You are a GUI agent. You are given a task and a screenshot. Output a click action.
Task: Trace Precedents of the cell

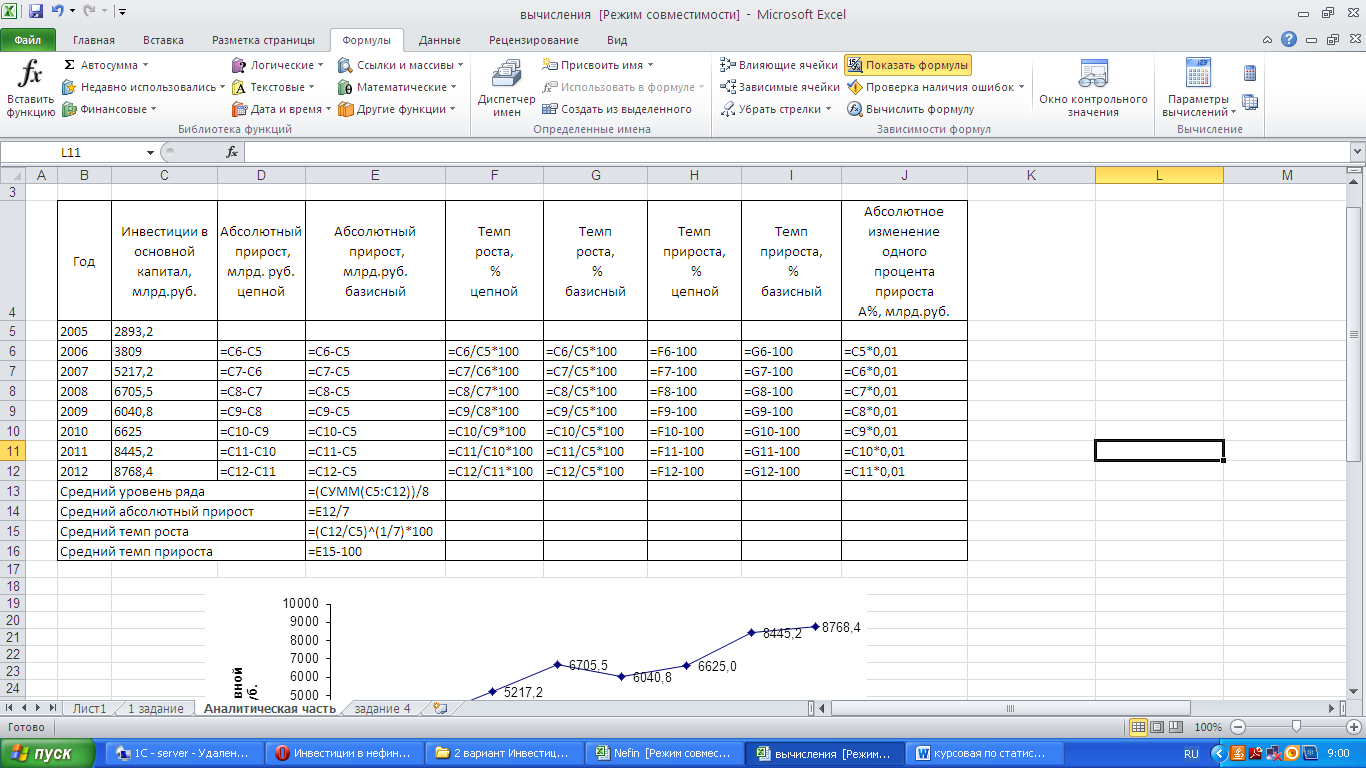click(x=779, y=65)
